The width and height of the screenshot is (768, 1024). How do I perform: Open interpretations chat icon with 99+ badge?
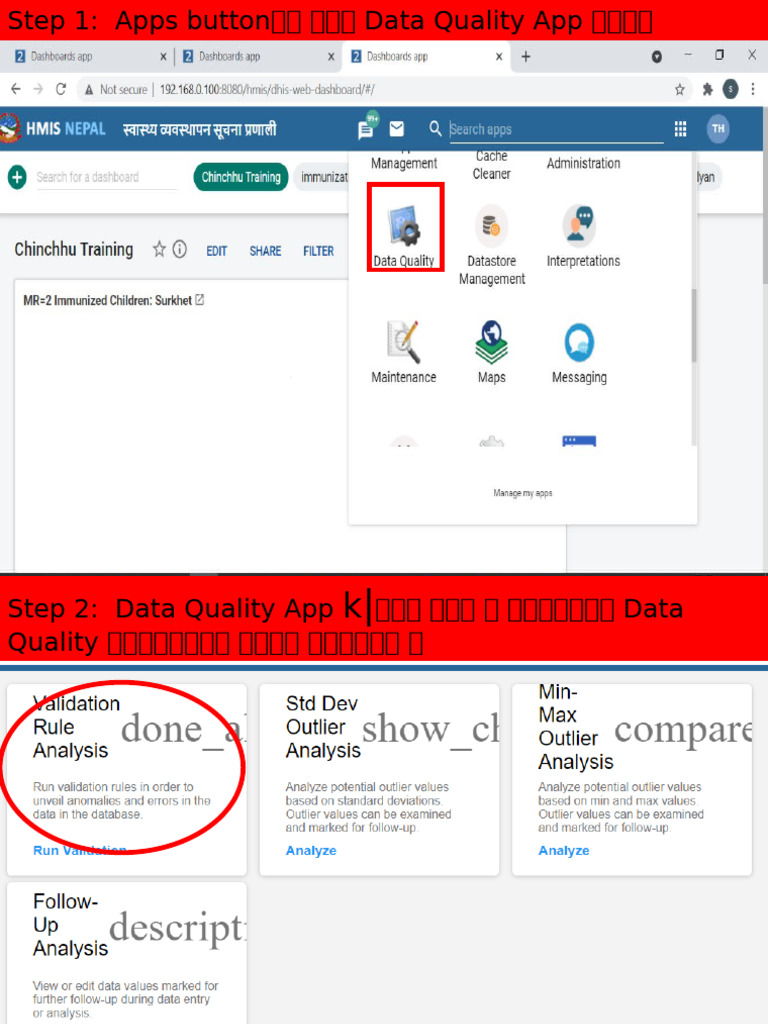click(x=367, y=127)
